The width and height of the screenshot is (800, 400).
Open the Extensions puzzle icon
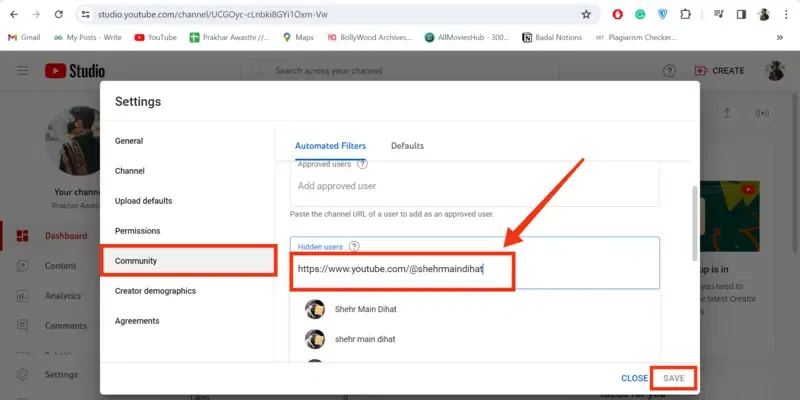point(685,14)
